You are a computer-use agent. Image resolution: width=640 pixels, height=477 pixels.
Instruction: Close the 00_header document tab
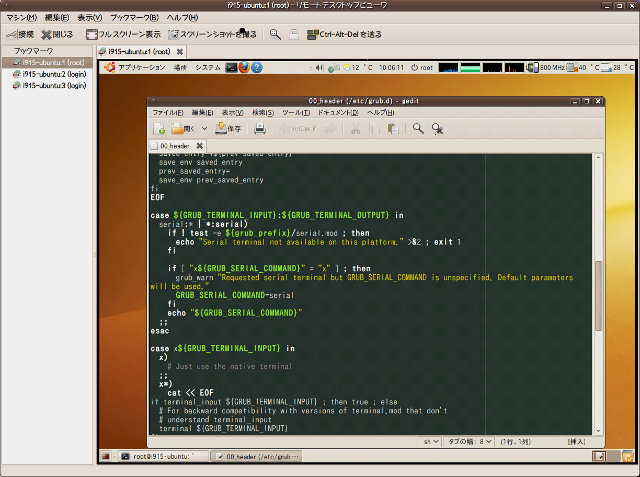click(200, 146)
